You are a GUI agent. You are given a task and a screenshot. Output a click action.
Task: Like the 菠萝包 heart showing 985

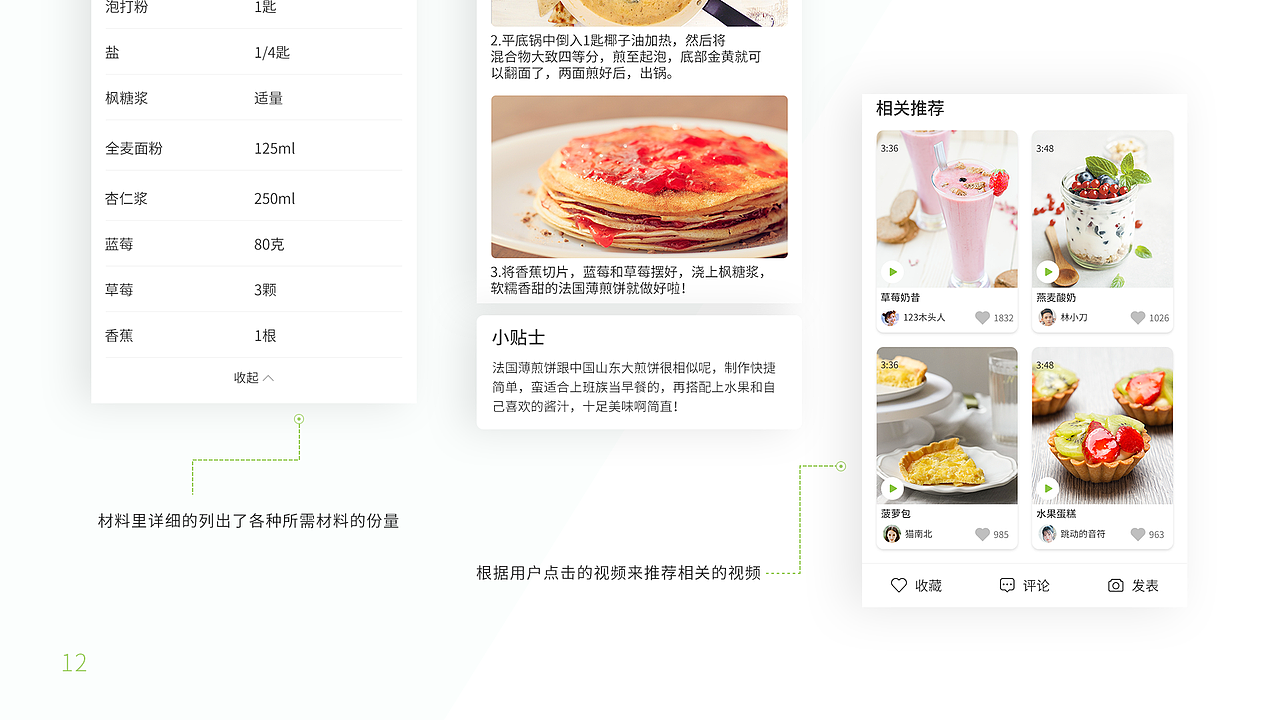982,535
